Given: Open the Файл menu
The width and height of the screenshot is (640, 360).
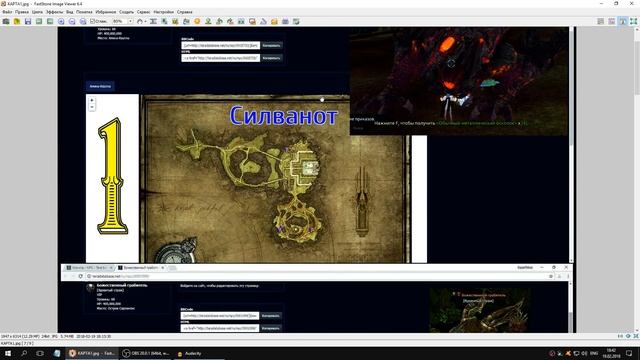Looking at the screenshot, I should pyautogui.click(x=7, y=12).
